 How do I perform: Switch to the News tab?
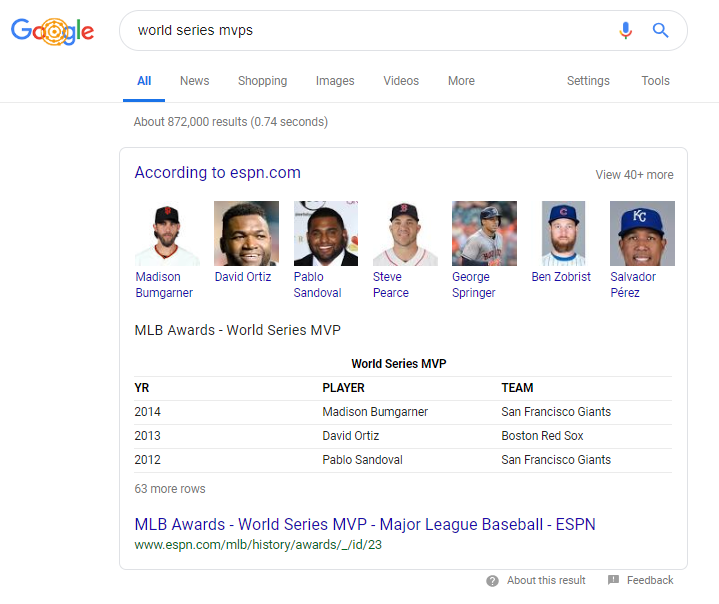194,81
